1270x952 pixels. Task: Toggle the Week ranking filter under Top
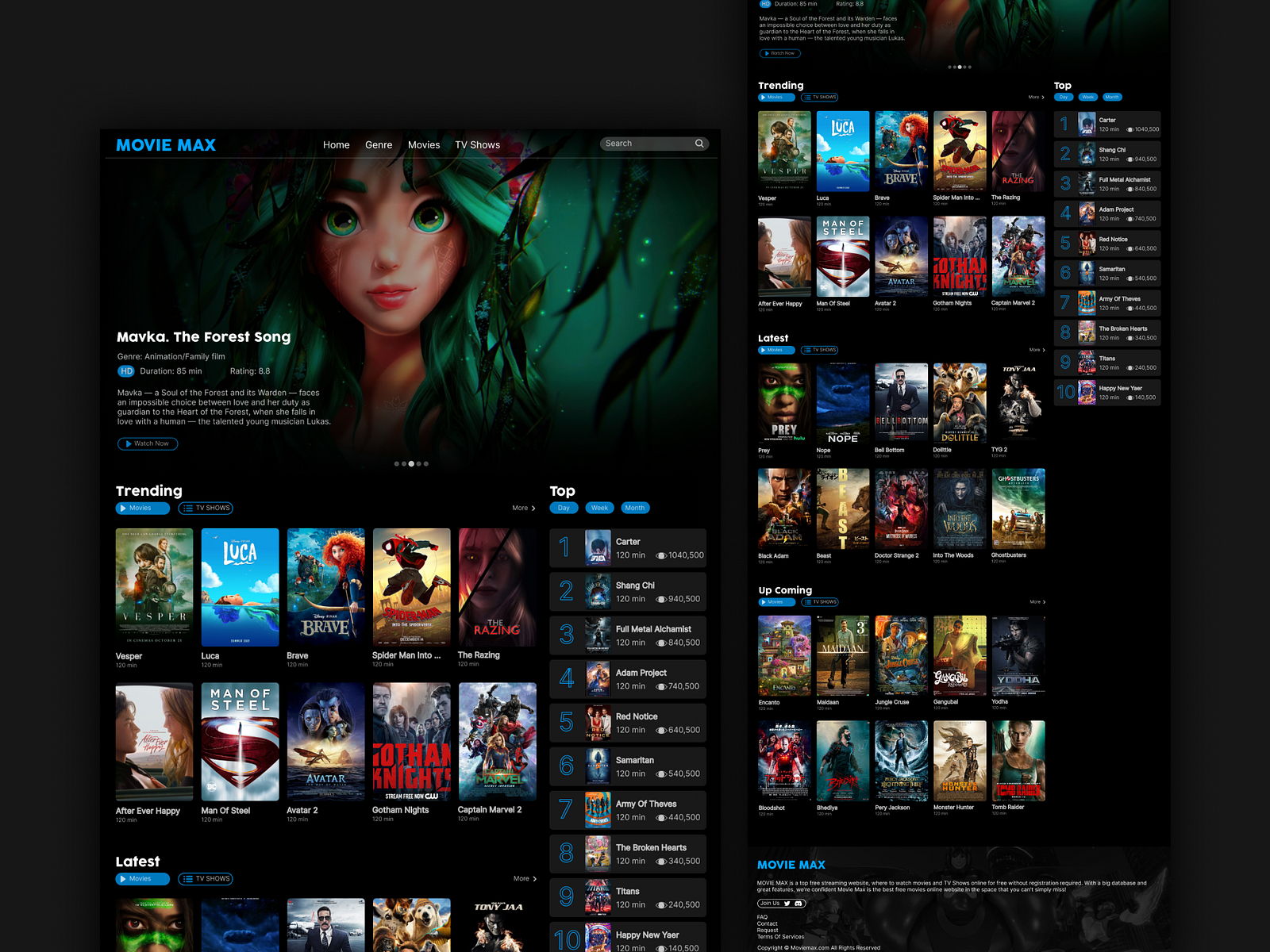click(x=599, y=507)
